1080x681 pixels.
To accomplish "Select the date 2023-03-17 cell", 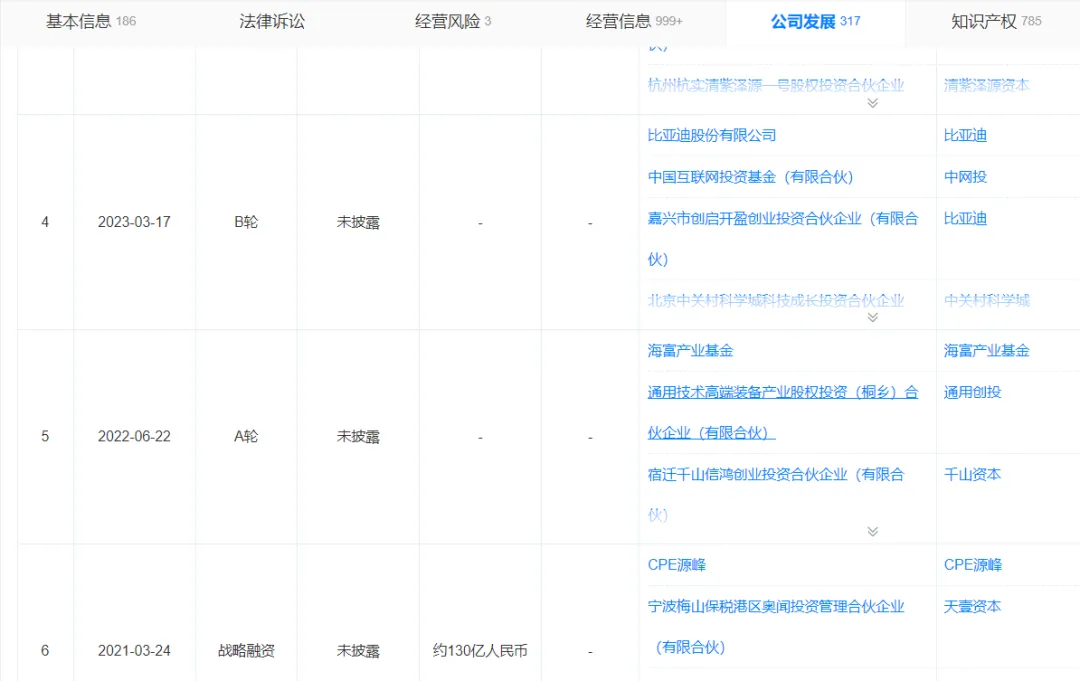I will (134, 222).
